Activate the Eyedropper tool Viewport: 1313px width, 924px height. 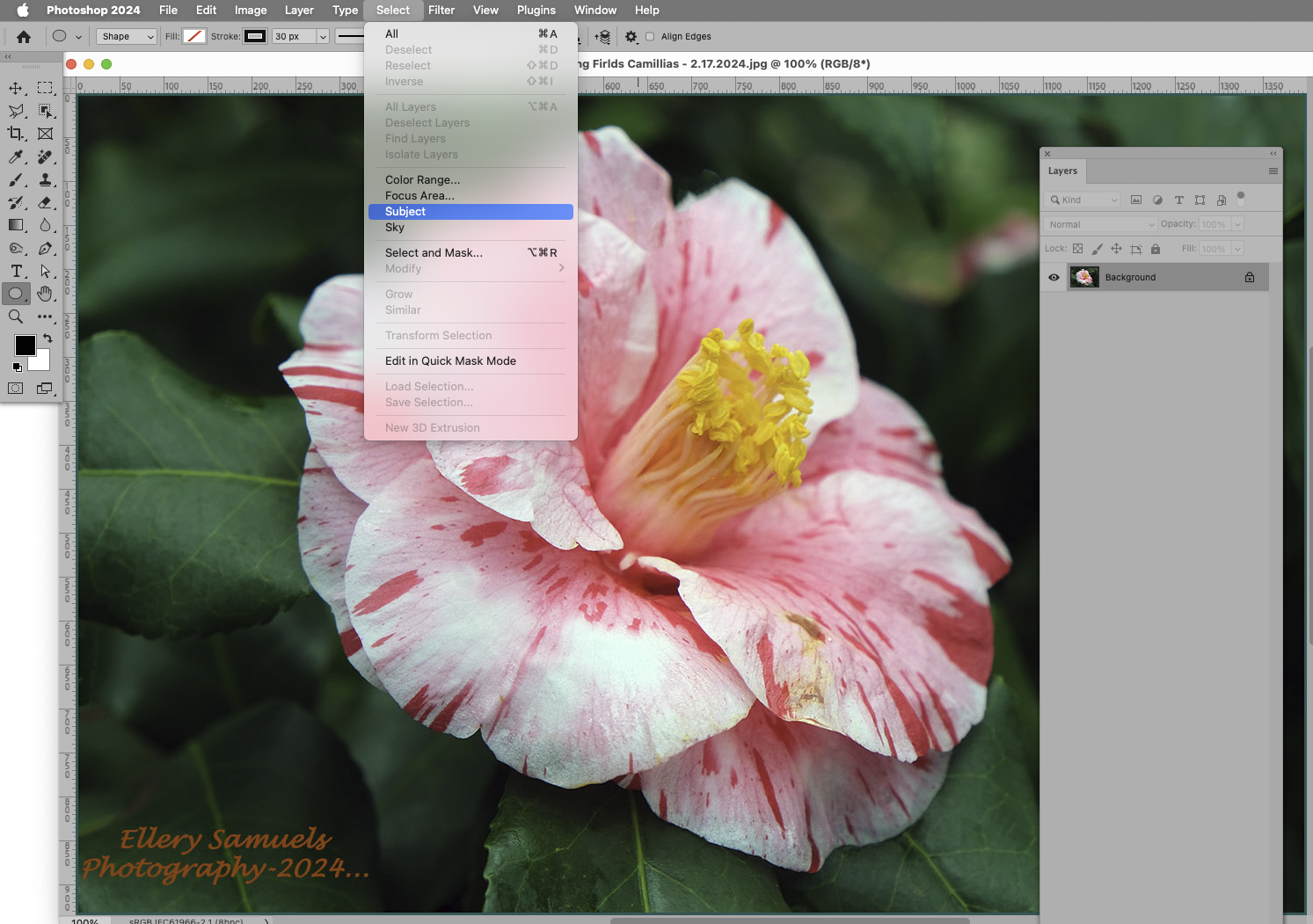coord(15,156)
